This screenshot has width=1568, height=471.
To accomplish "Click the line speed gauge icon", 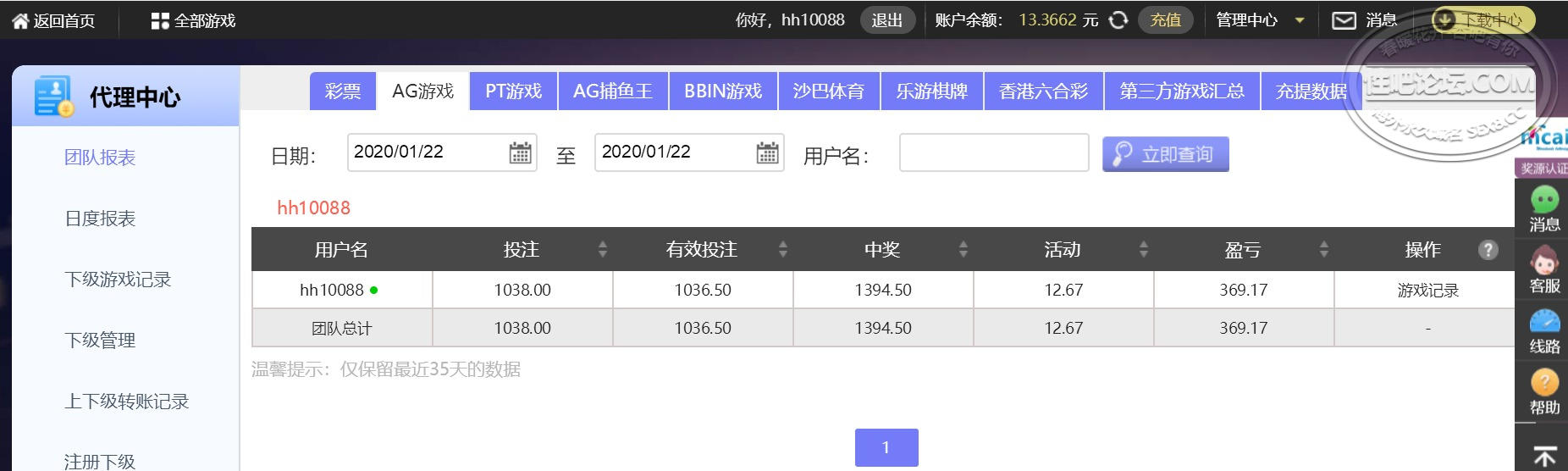I will coord(1544,322).
